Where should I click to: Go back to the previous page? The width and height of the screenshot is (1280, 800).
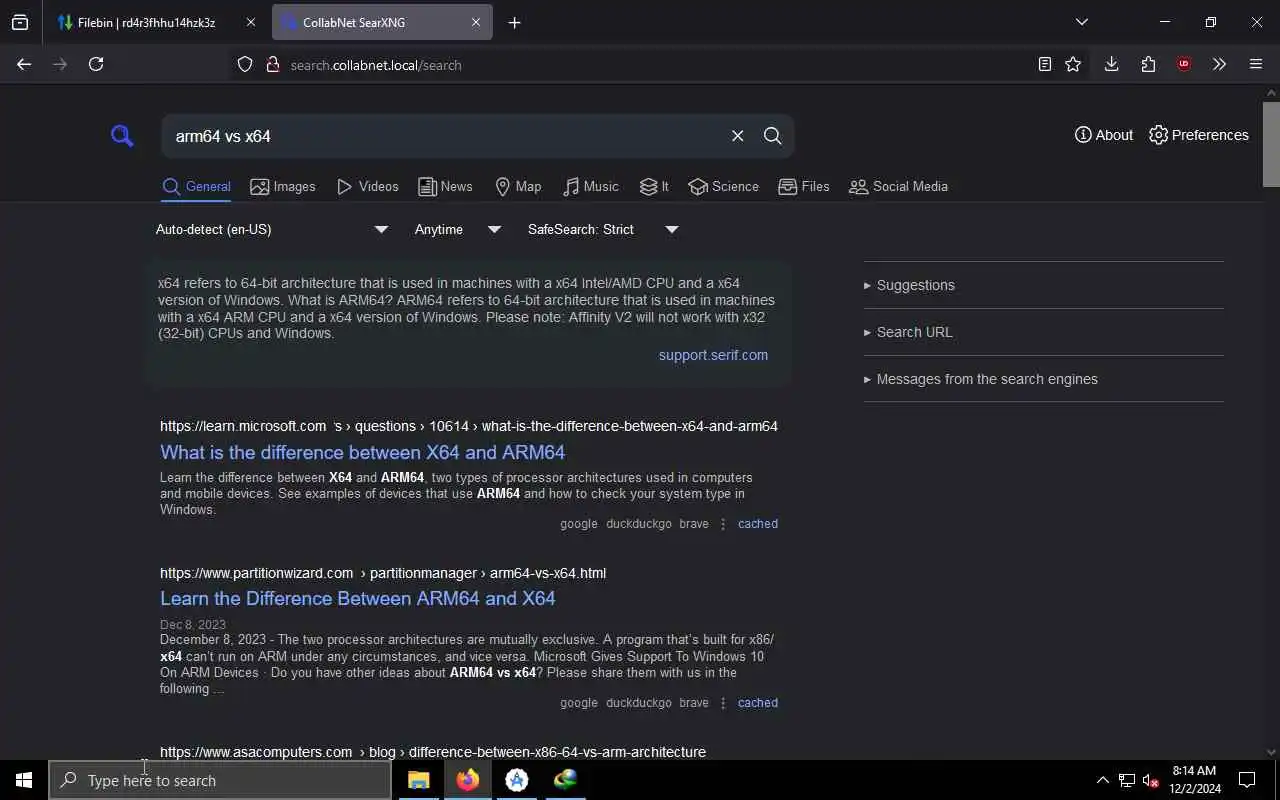[24, 64]
